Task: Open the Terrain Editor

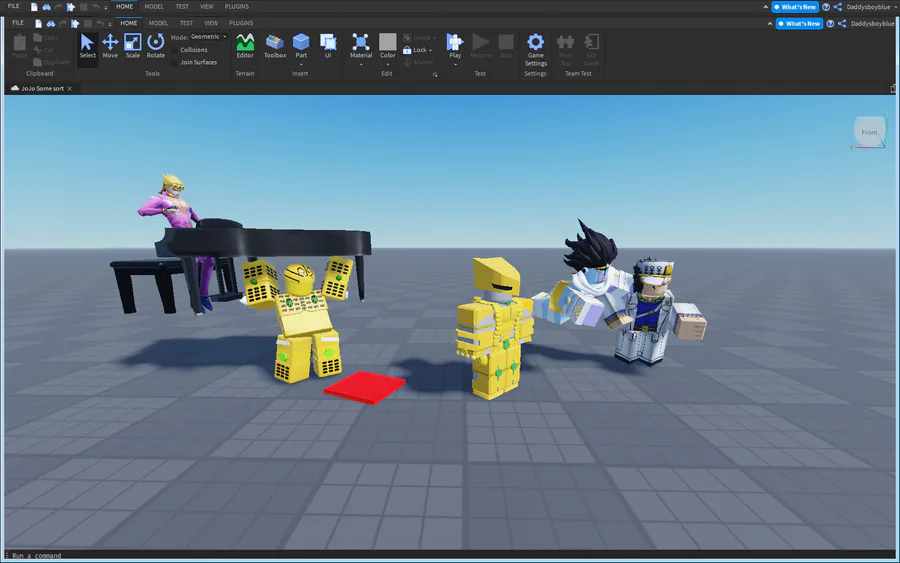Action: tap(245, 46)
